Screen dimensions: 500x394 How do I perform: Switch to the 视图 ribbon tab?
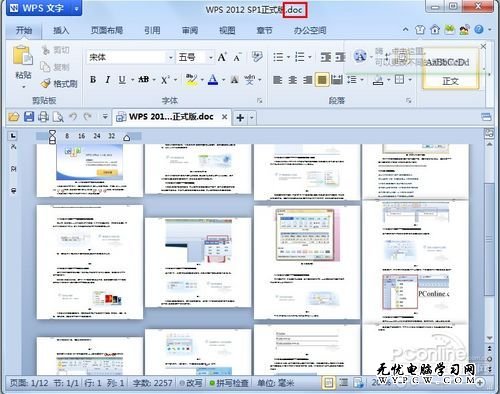[227, 31]
